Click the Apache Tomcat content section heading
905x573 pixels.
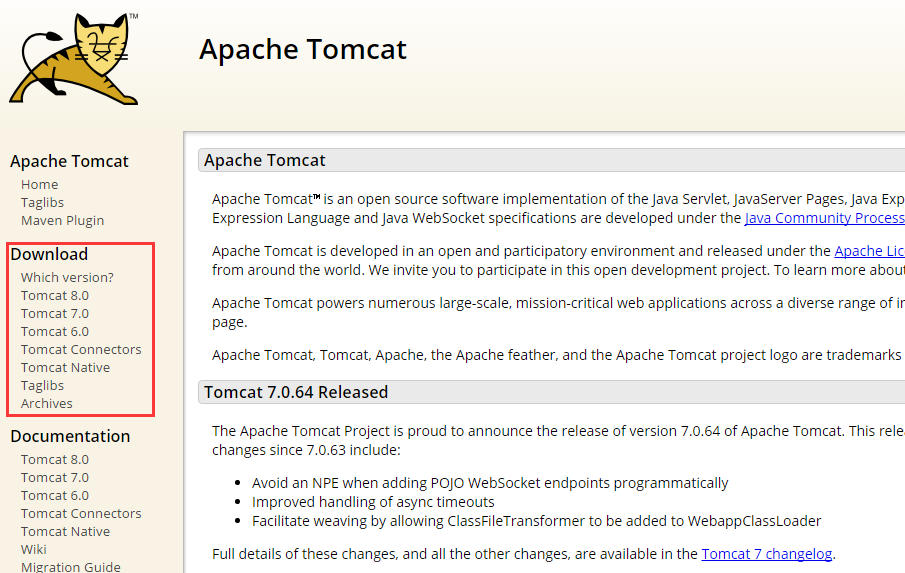coord(264,160)
